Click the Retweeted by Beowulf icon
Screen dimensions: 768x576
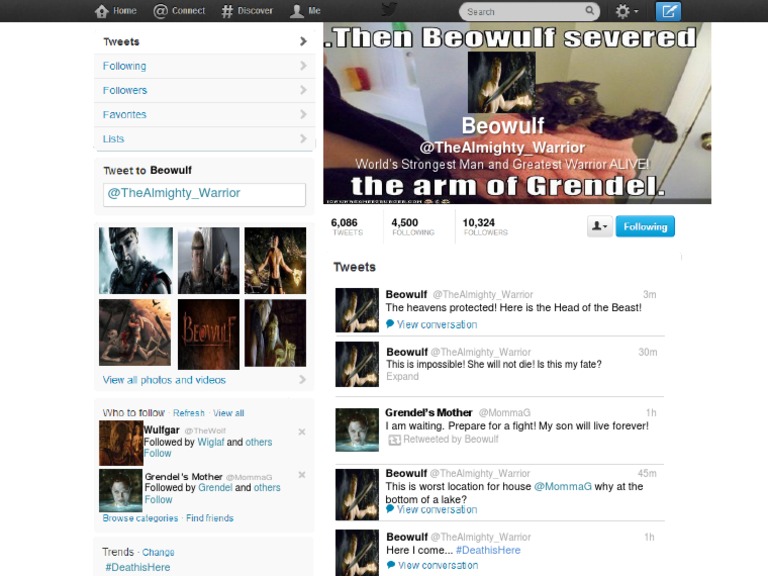pyautogui.click(x=394, y=440)
